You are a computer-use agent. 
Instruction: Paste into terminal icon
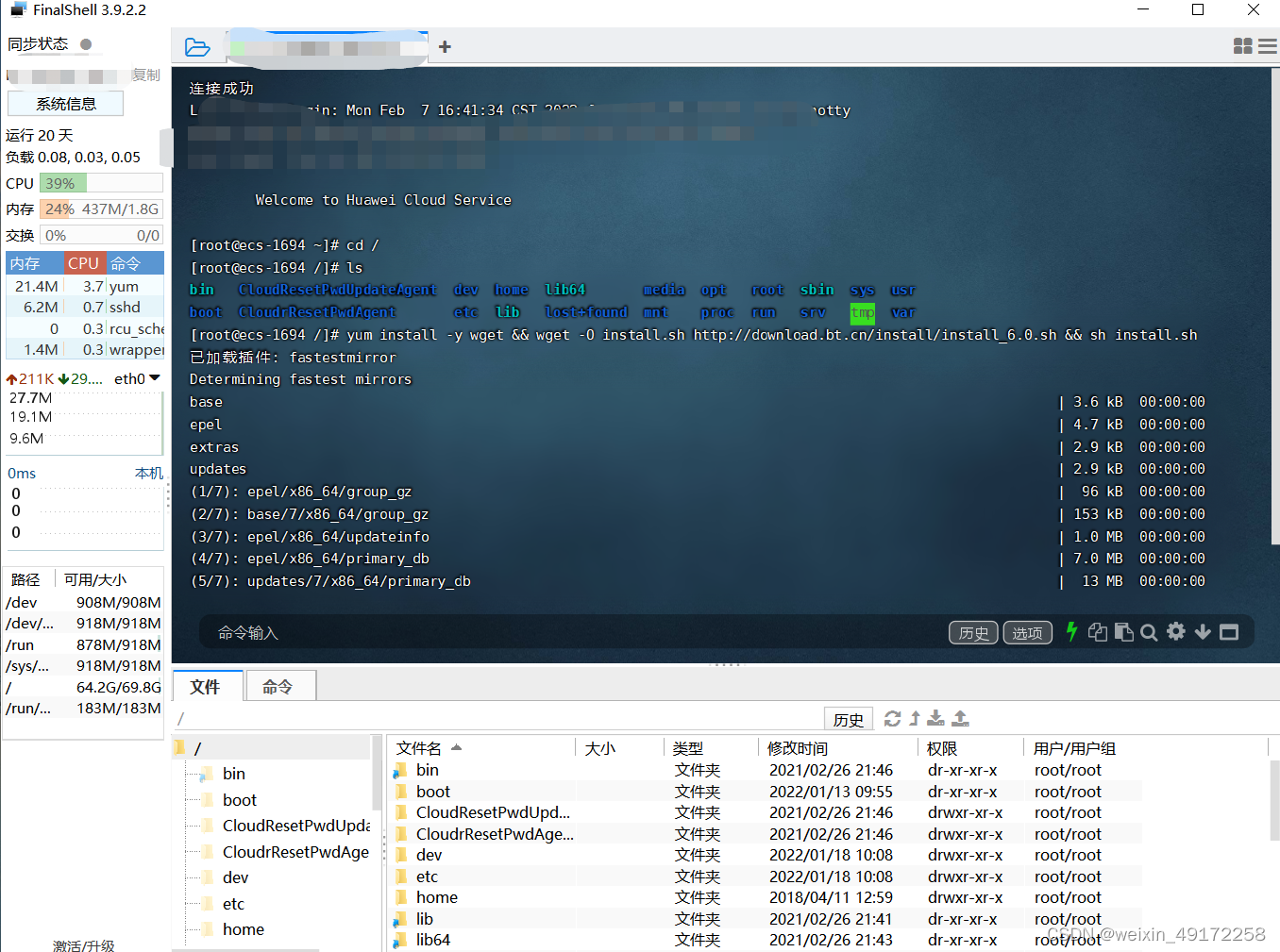pyautogui.click(x=1123, y=632)
